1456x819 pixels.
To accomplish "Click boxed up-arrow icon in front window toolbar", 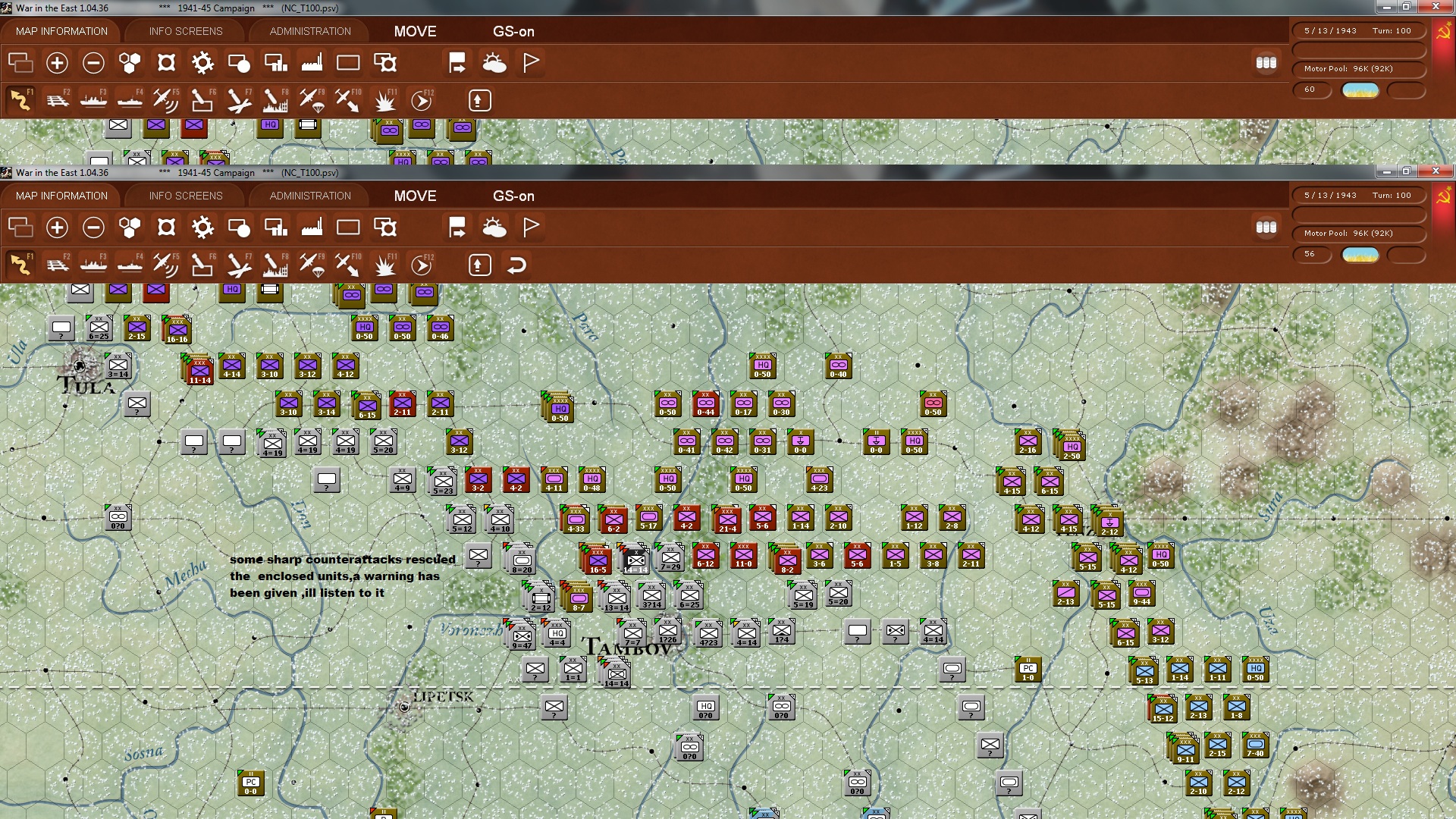I will tap(479, 265).
